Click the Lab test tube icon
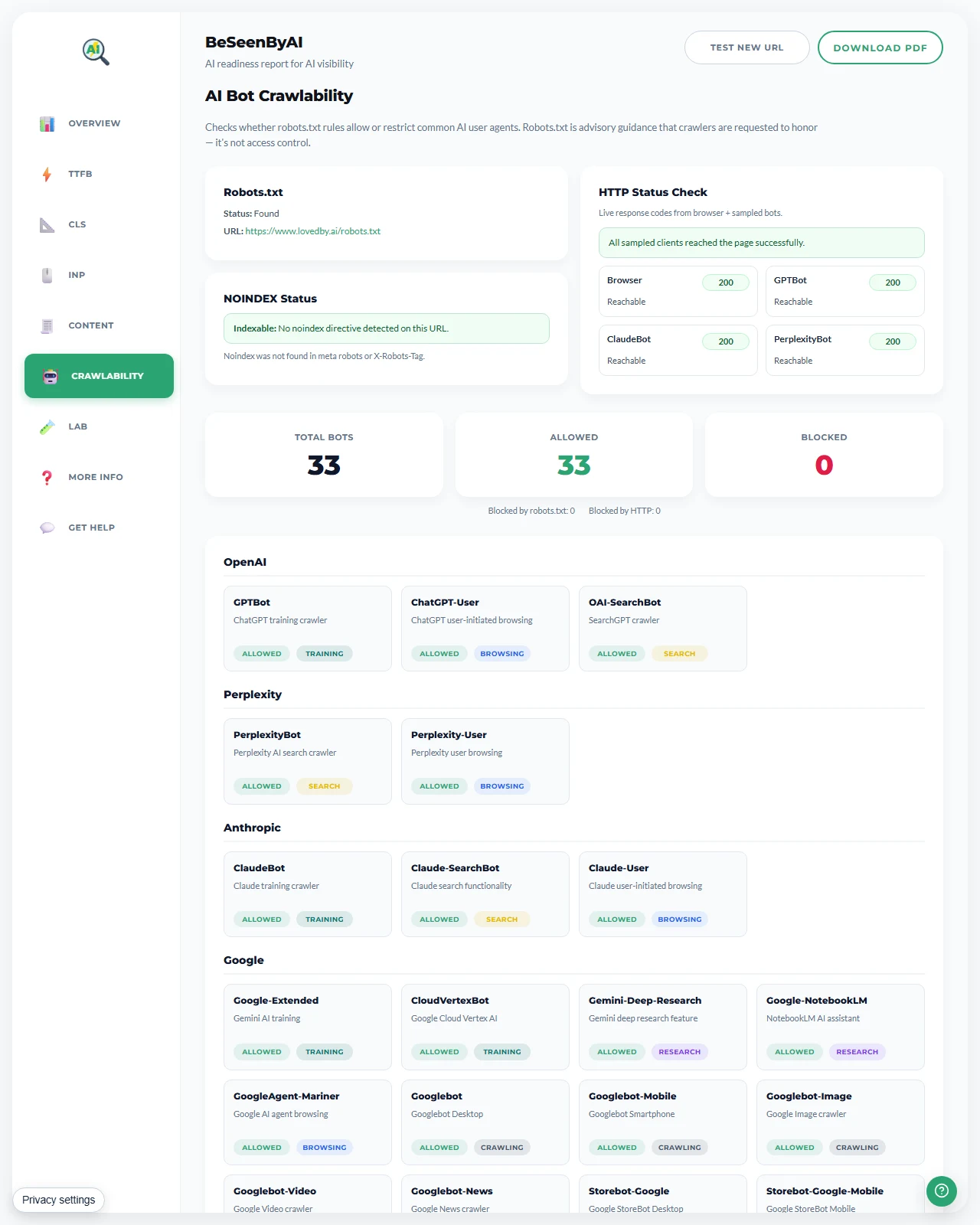The width and height of the screenshot is (980, 1225). click(x=47, y=426)
